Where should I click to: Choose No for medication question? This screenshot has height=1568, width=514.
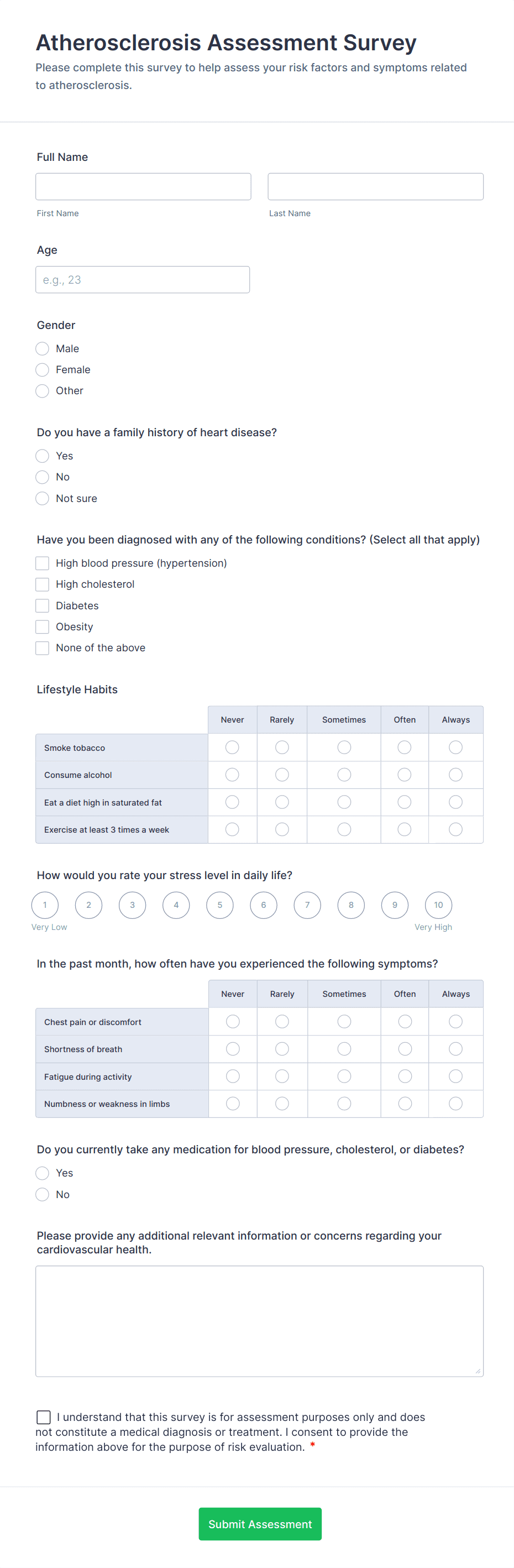pyautogui.click(x=42, y=1194)
